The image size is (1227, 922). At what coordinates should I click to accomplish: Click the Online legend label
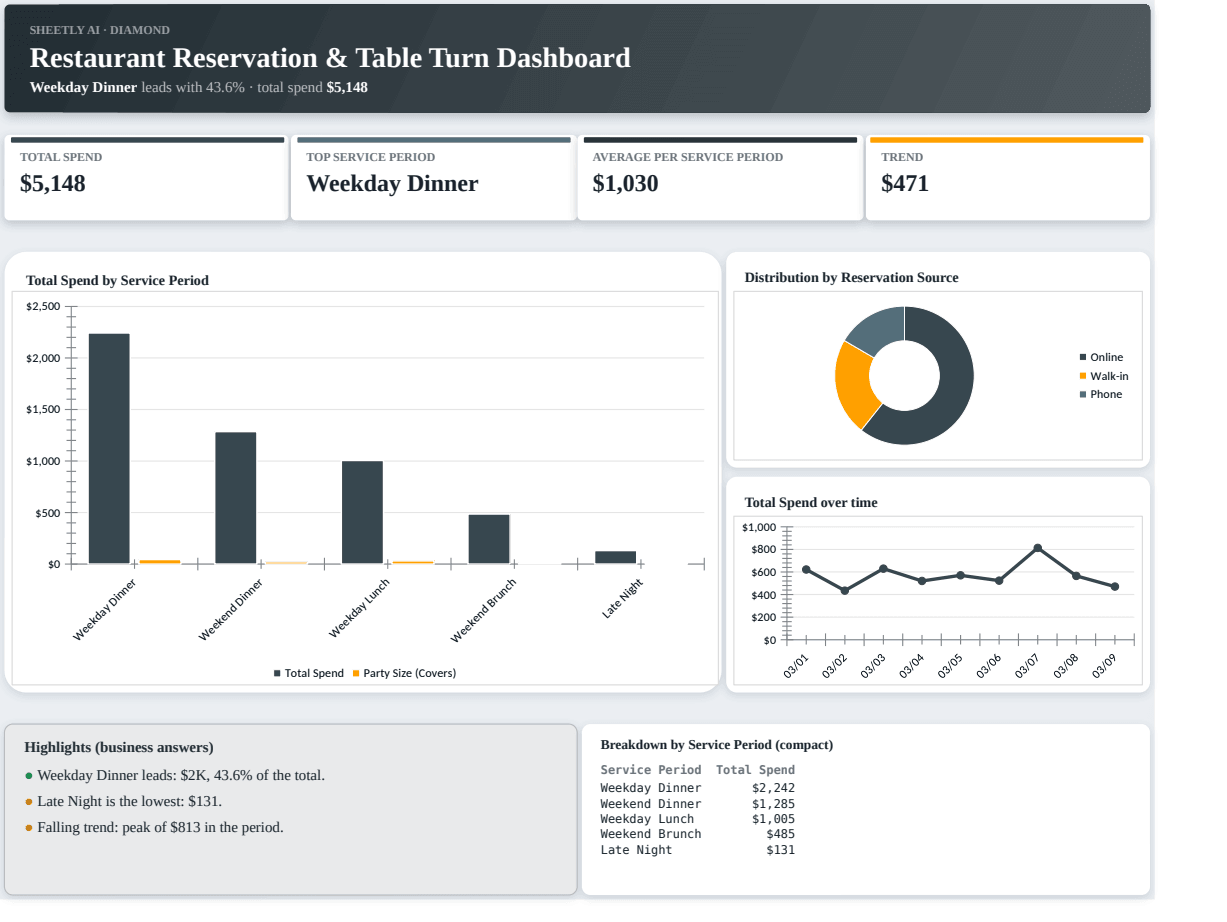pos(1107,357)
